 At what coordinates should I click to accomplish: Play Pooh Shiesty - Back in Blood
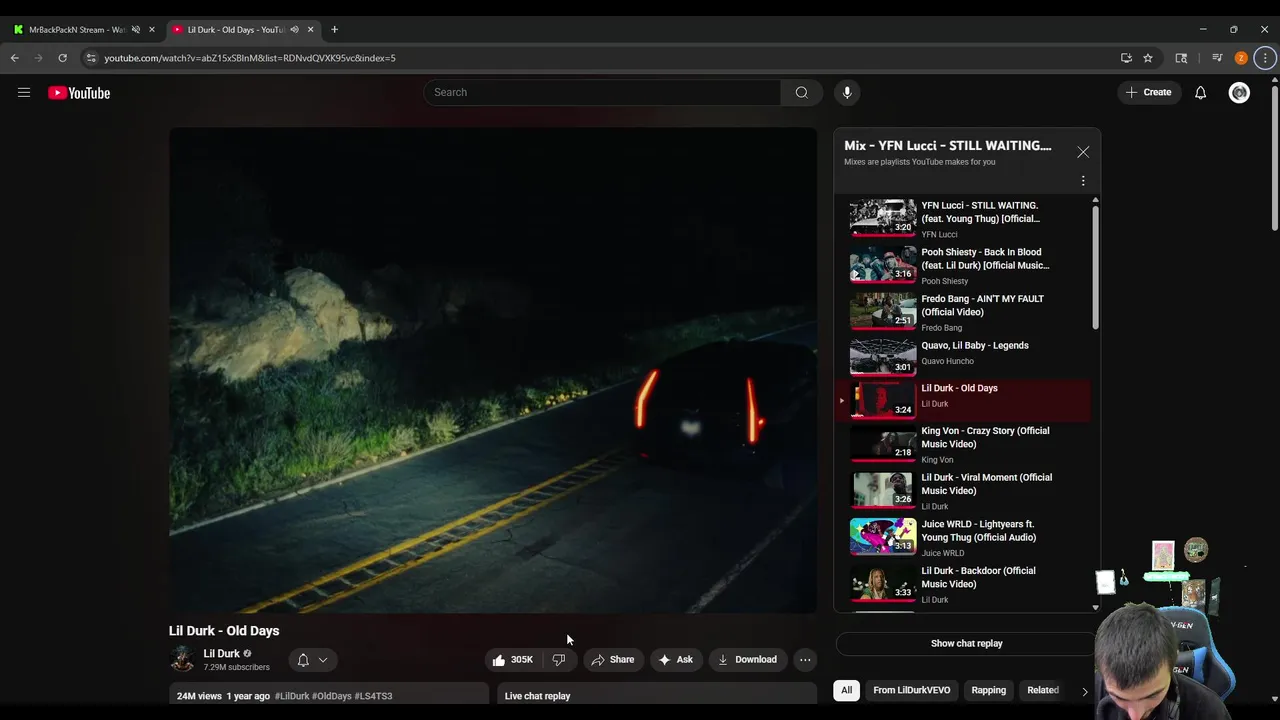(963, 266)
